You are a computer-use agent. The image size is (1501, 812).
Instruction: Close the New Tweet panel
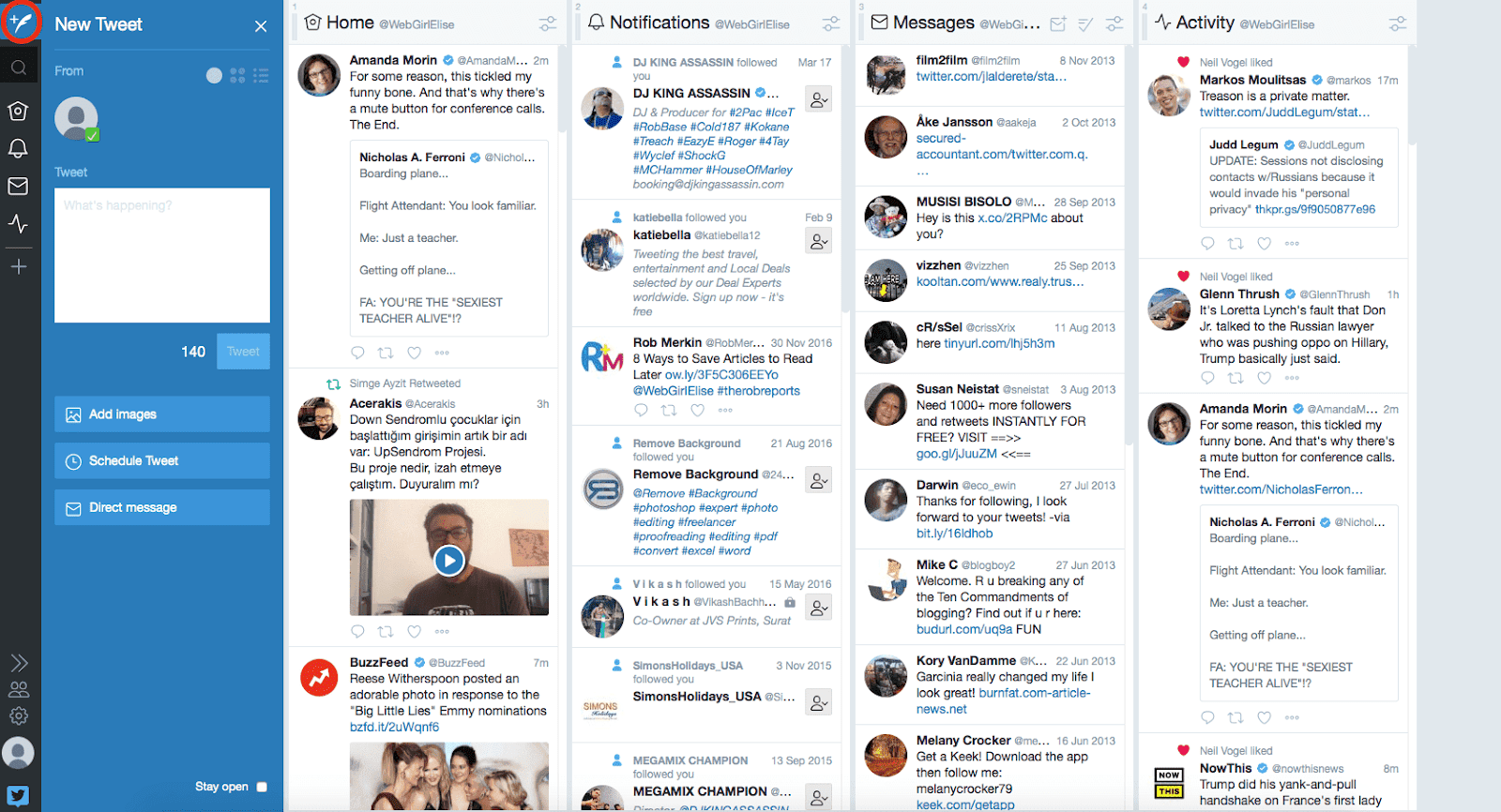point(261,26)
